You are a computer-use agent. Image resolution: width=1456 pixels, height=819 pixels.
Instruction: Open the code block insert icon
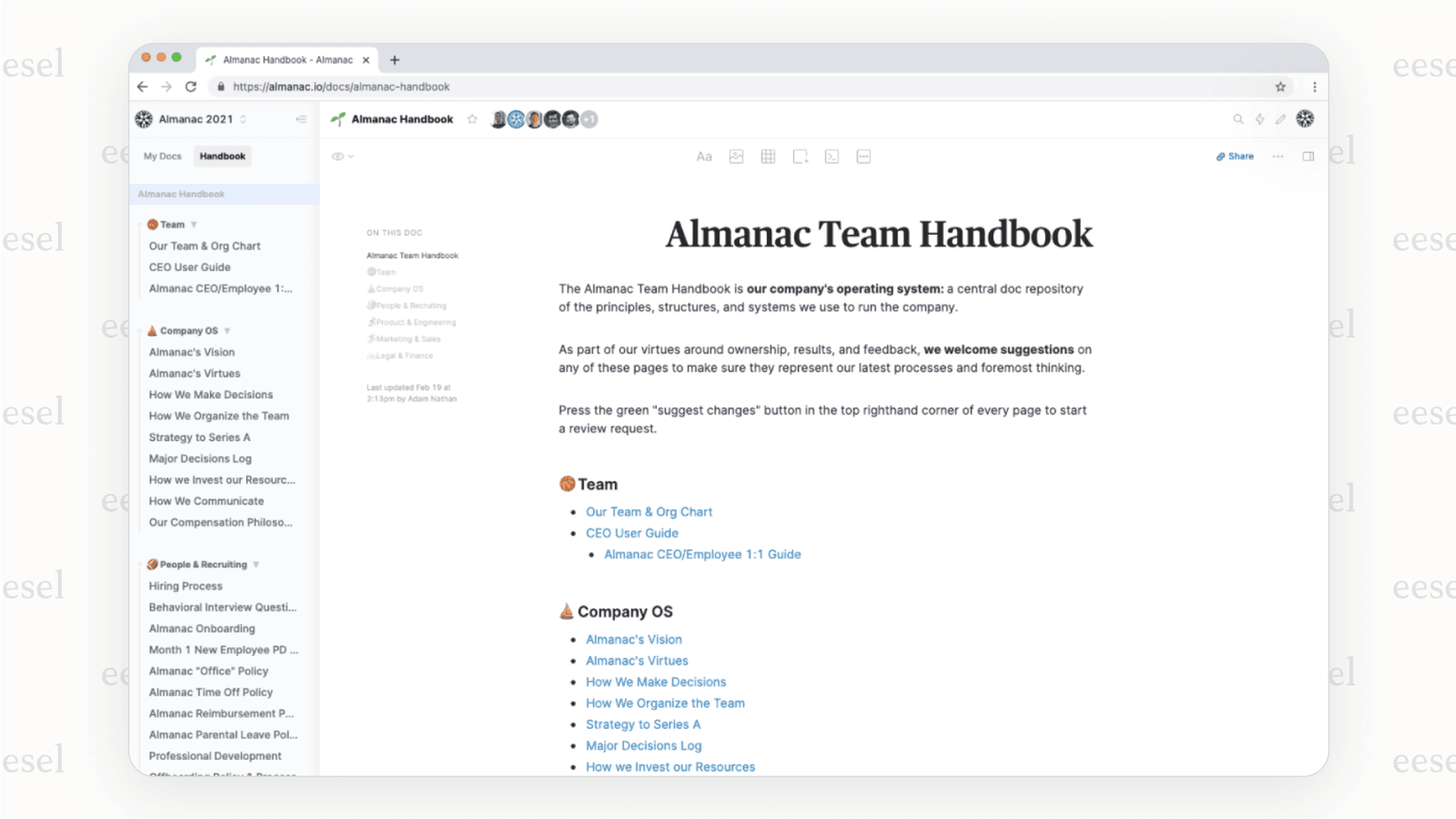coord(831,156)
